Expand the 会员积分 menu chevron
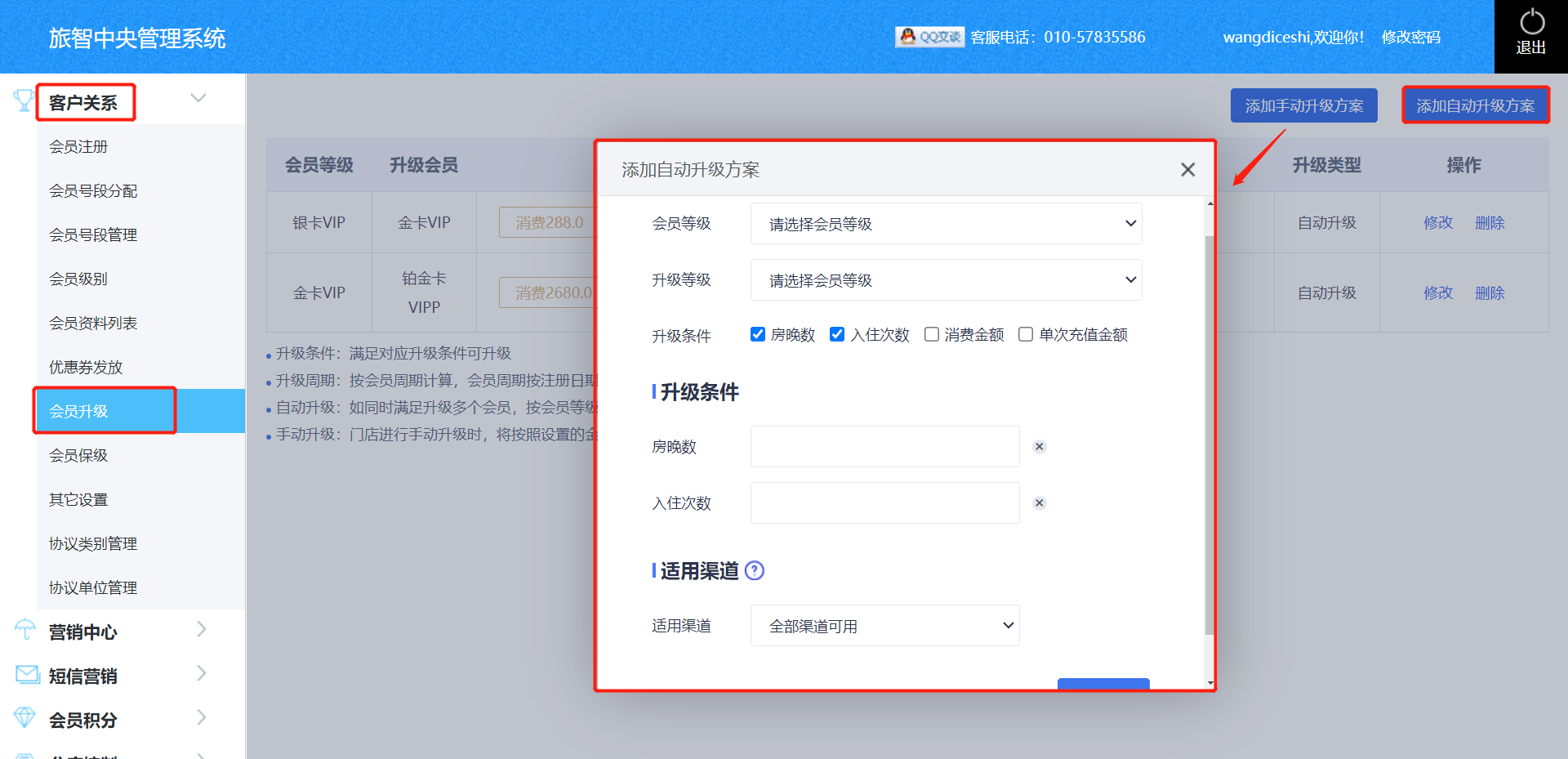1568x759 pixels. (x=201, y=717)
